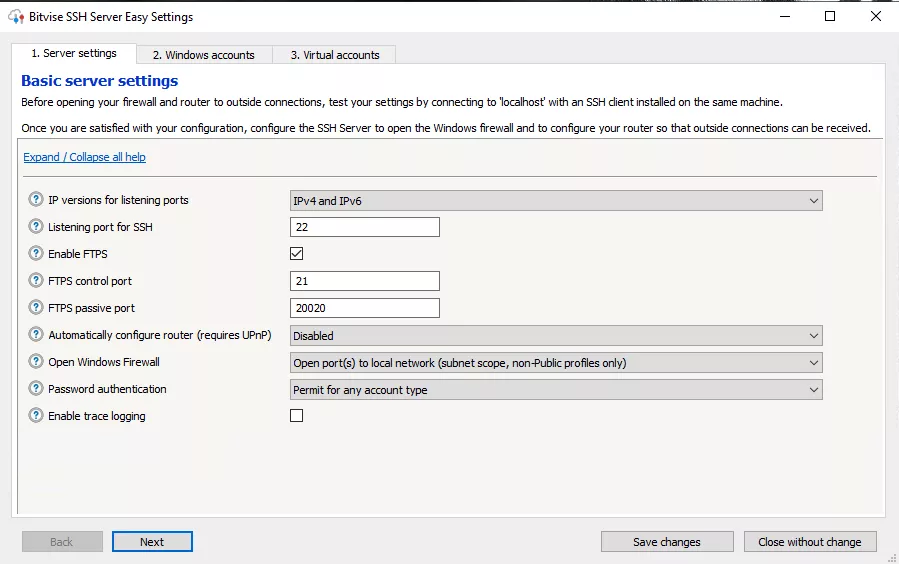Click help icon next to FTPS control port

click(37, 281)
